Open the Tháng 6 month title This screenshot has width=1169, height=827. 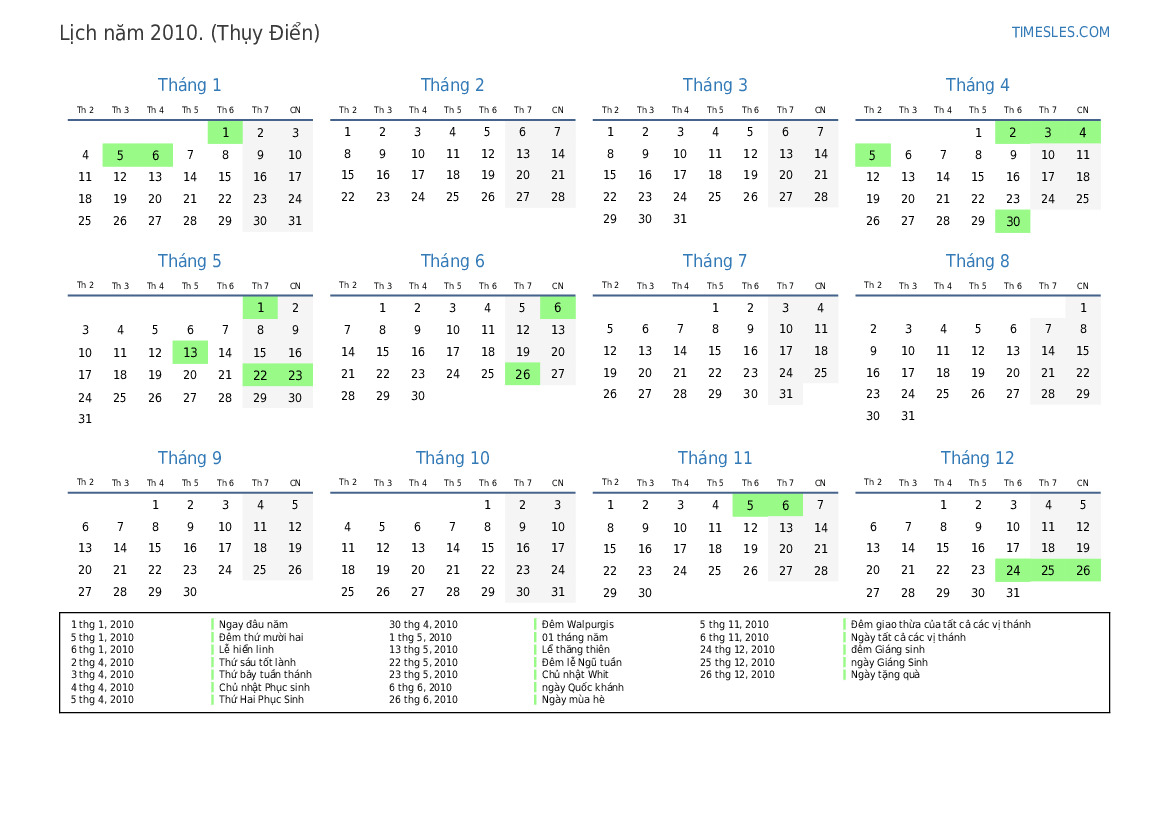tap(452, 261)
